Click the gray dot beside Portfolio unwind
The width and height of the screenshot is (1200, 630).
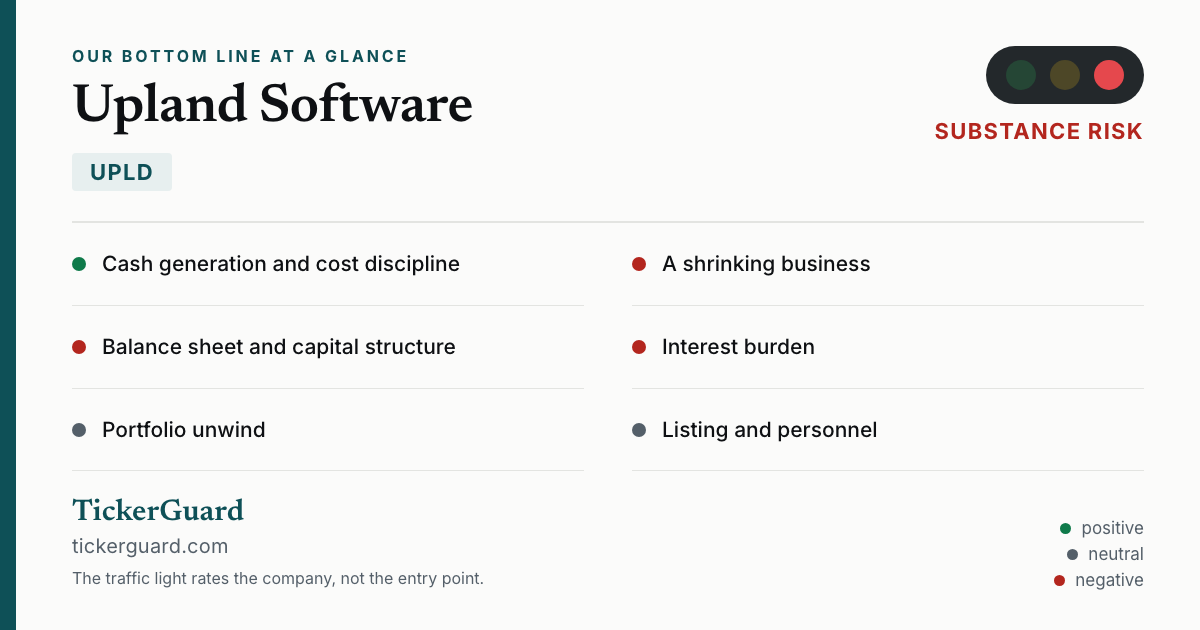click(79, 430)
